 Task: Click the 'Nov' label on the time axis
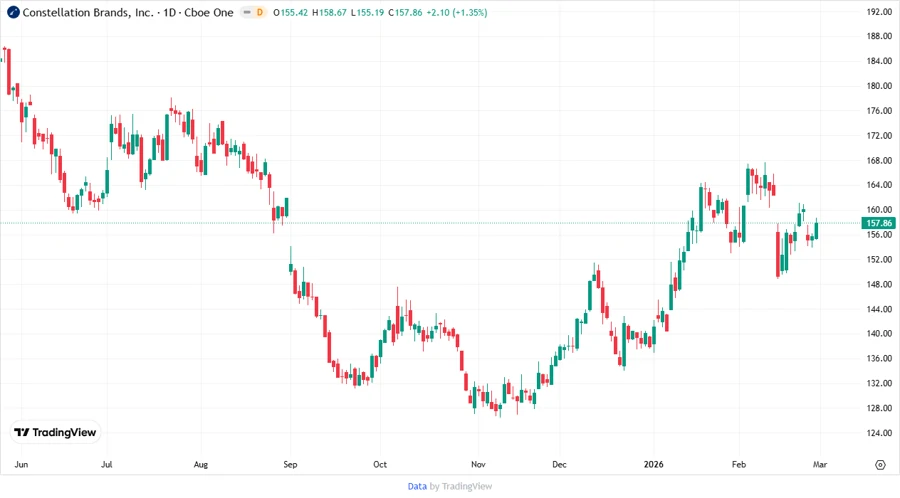point(478,464)
